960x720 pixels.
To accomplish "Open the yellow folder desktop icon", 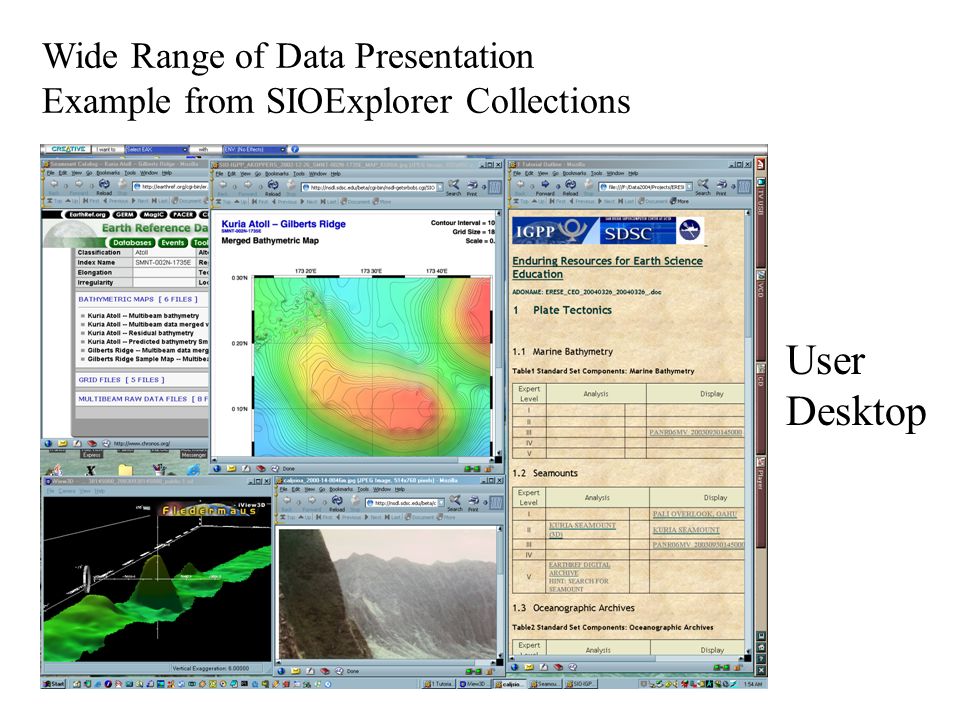I will (x=125, y=470).
